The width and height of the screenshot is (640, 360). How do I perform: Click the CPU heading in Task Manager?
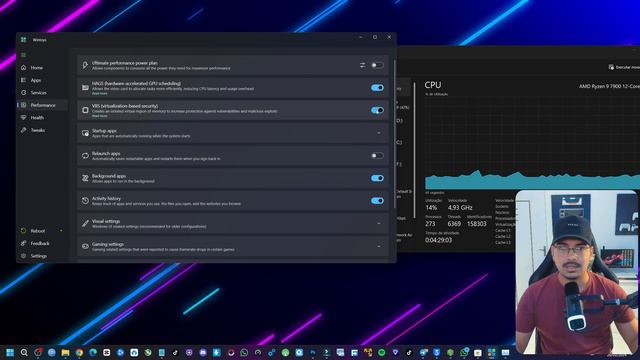coord(433,85)
